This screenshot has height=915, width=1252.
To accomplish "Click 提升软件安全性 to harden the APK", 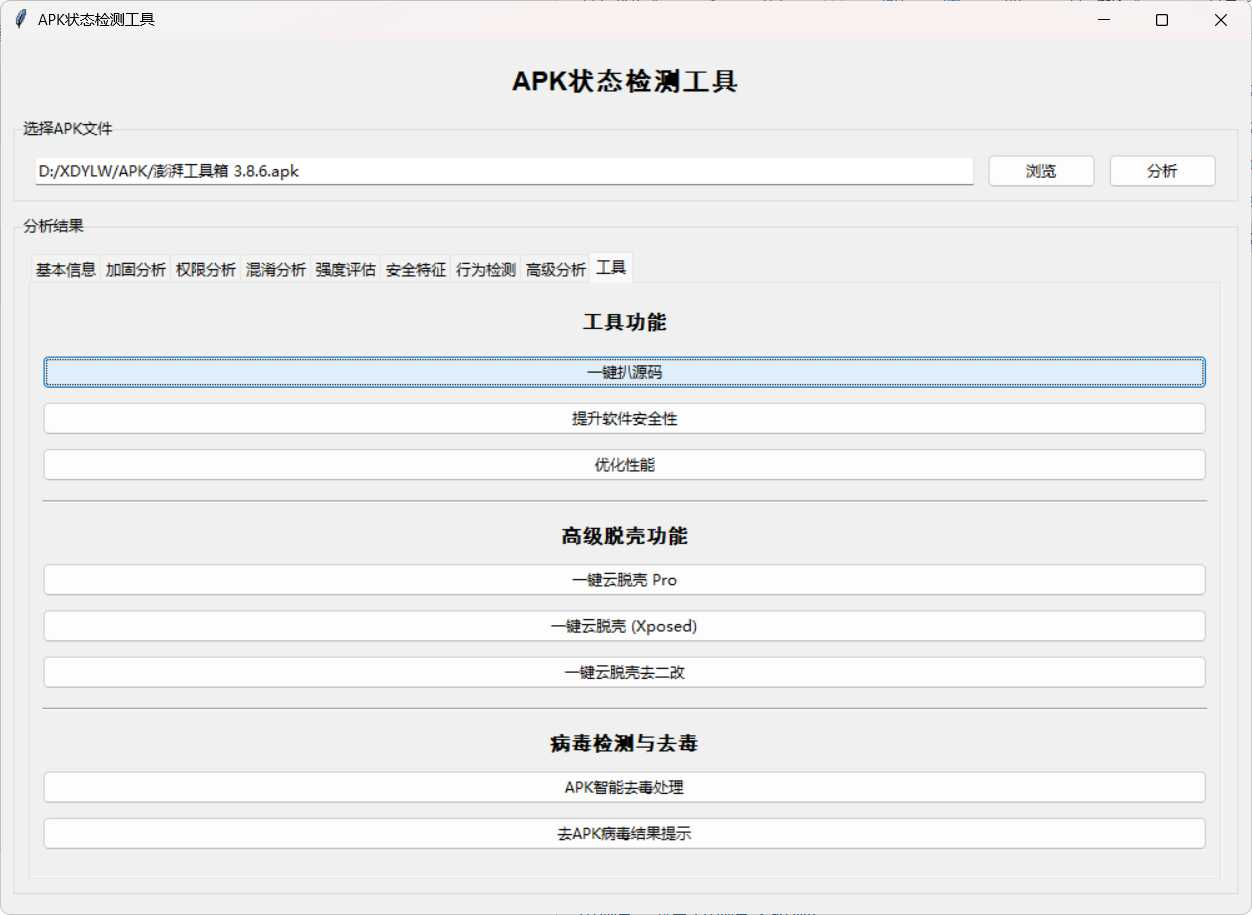I will [x=624, y=418].
